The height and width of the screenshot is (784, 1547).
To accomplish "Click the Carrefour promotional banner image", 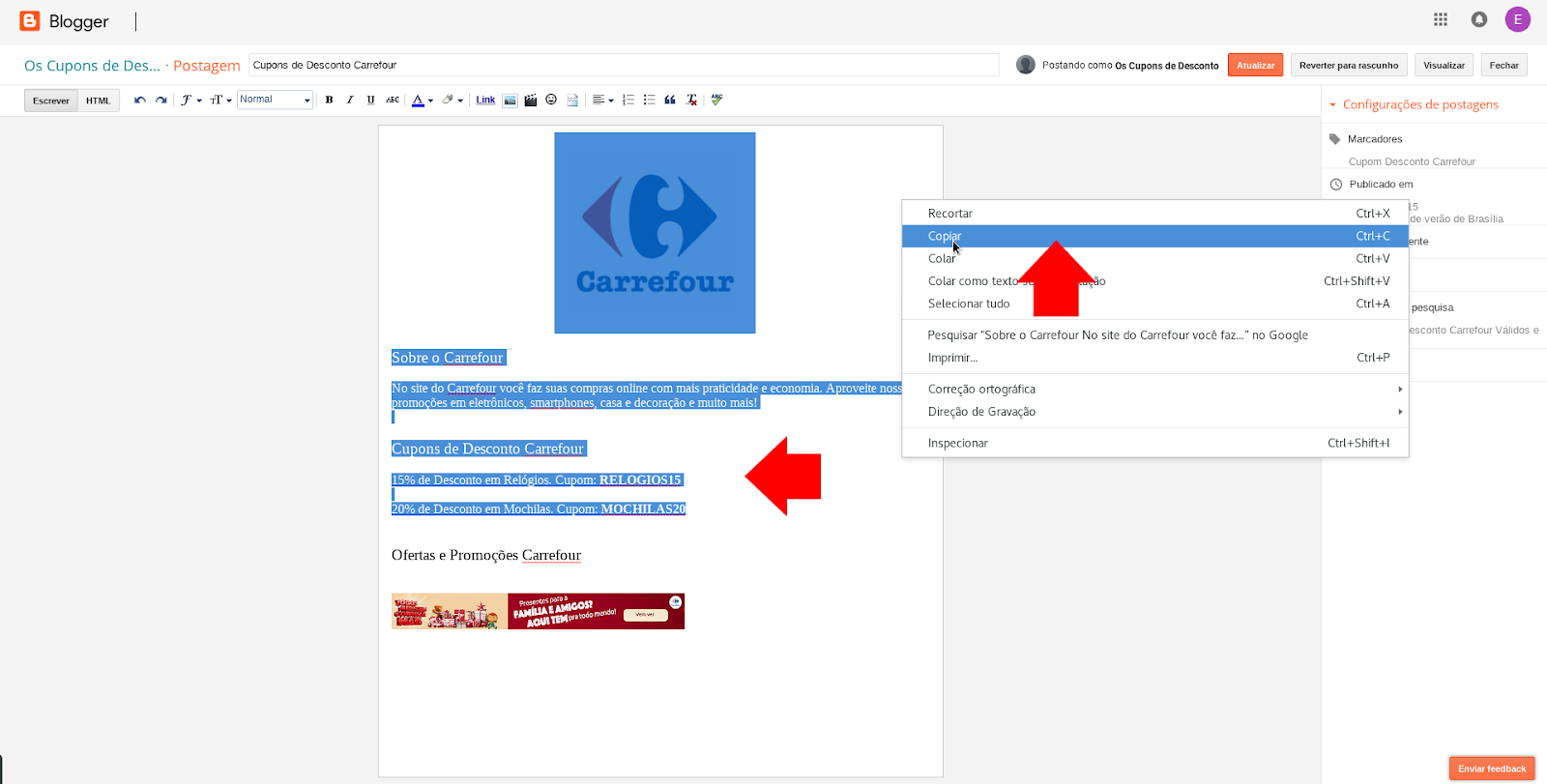I will (538, 611).
